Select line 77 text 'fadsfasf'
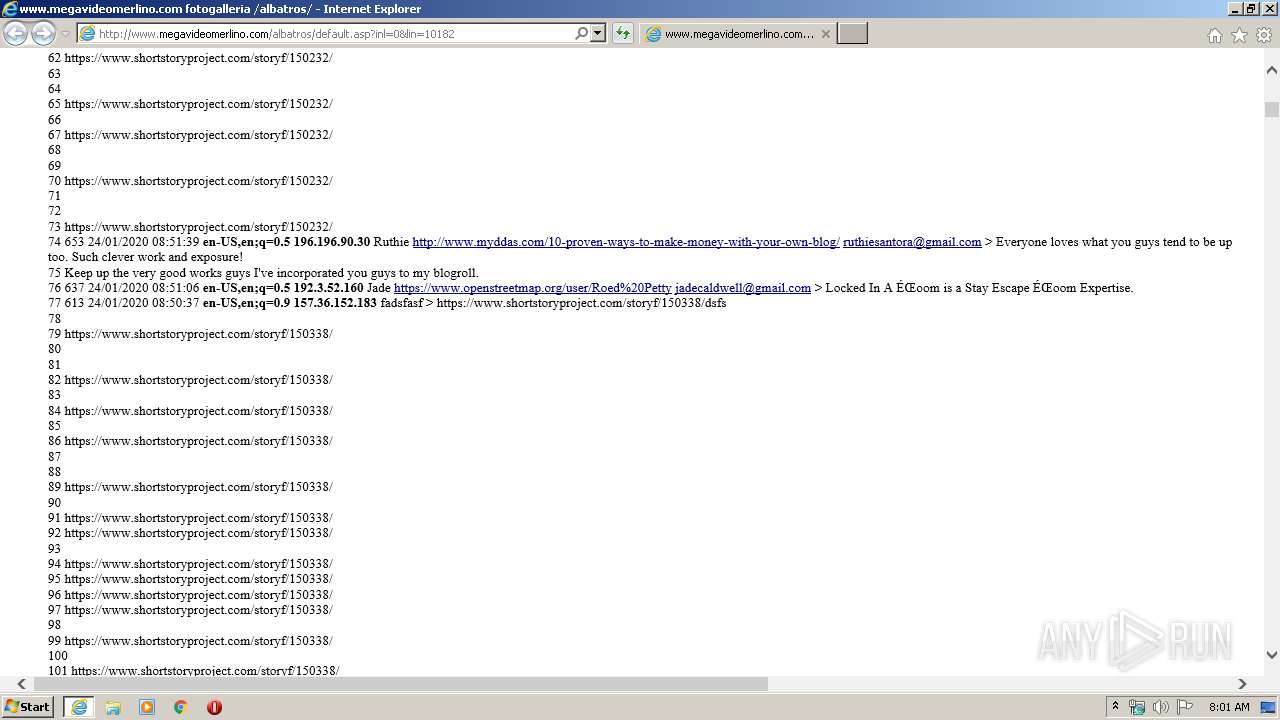The image size is (1280, 720). 401,303
